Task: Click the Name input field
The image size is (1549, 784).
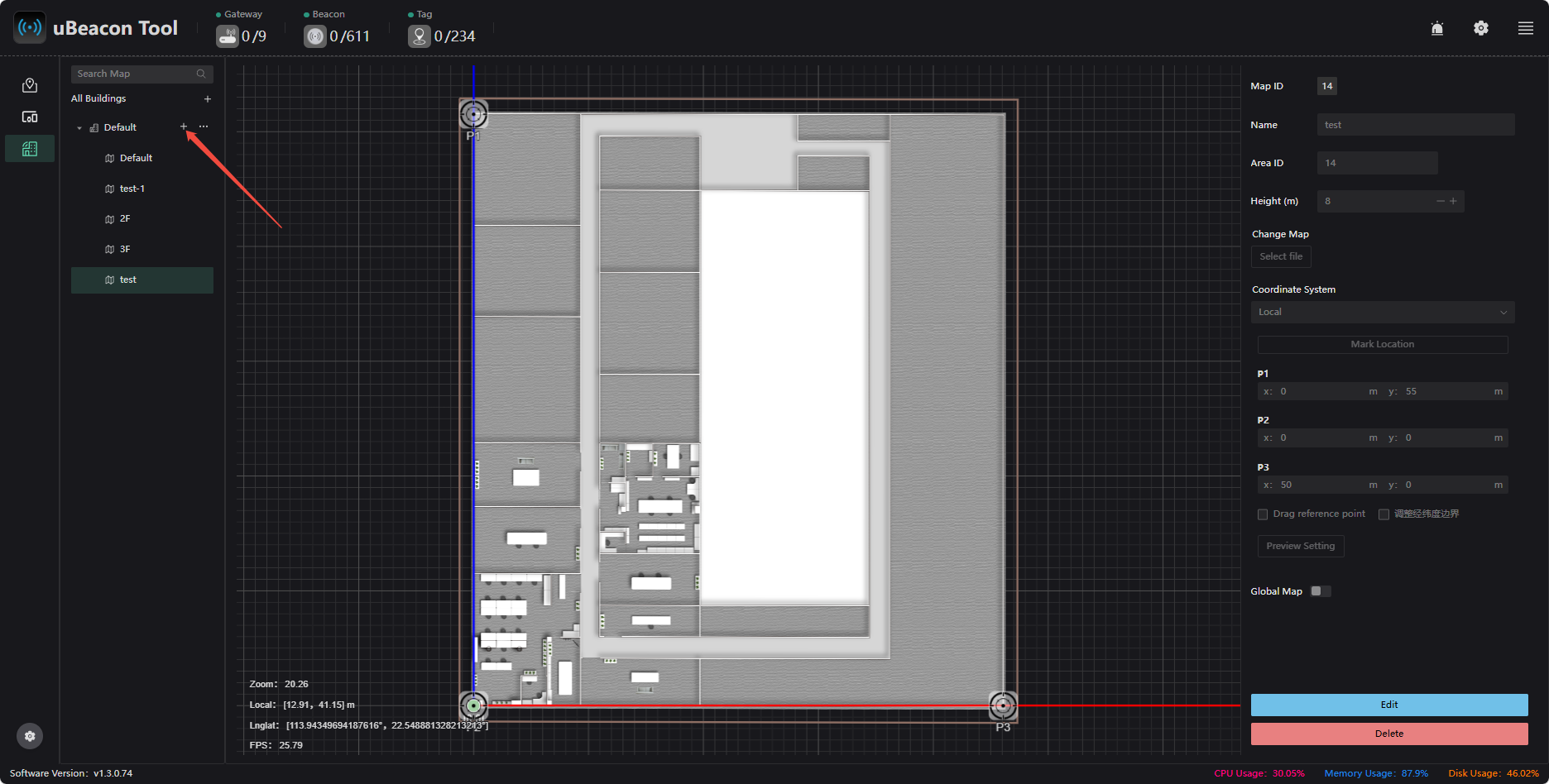Action: (1416, 125)
